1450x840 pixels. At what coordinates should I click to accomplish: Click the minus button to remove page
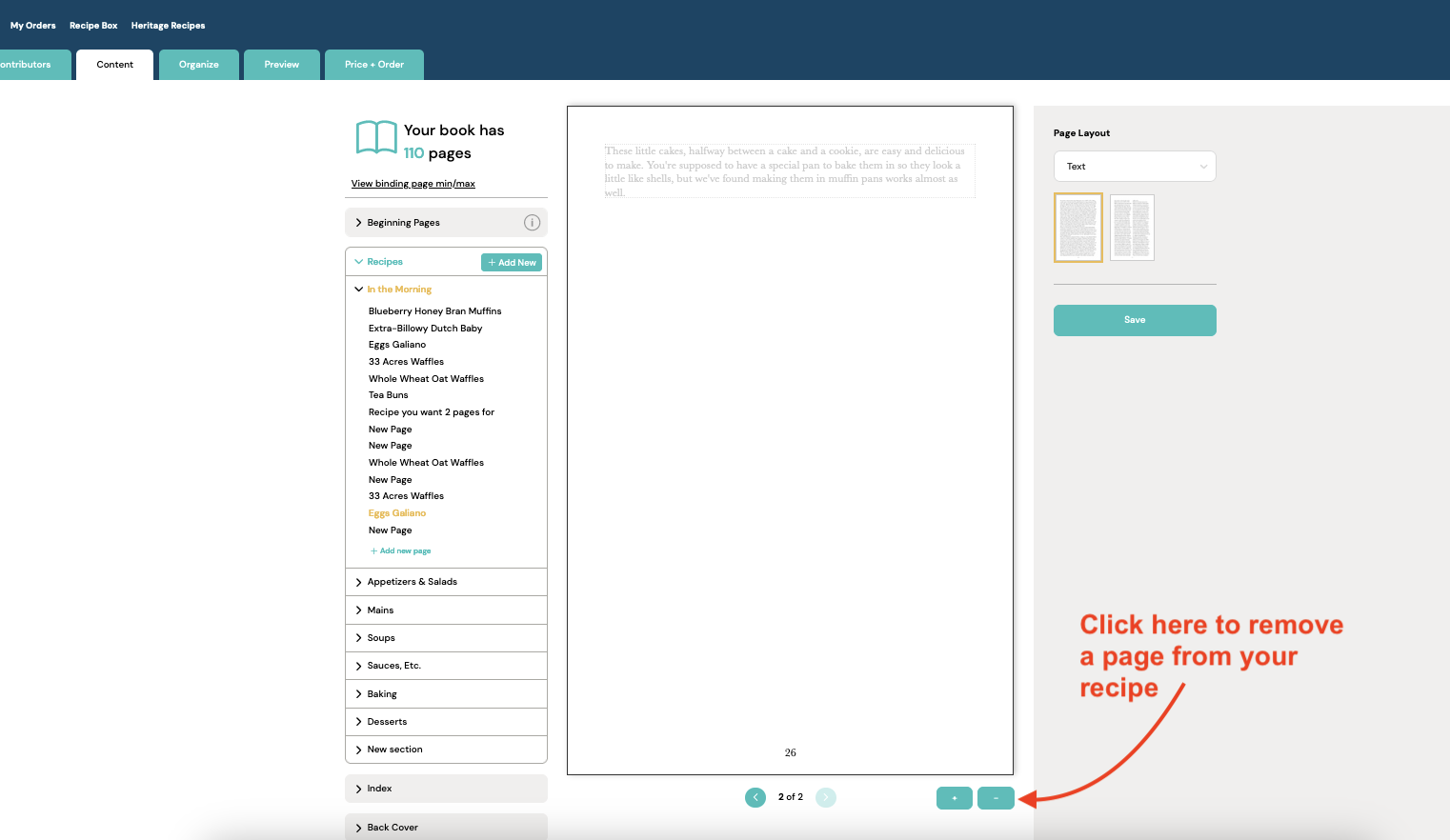point(996,798)
